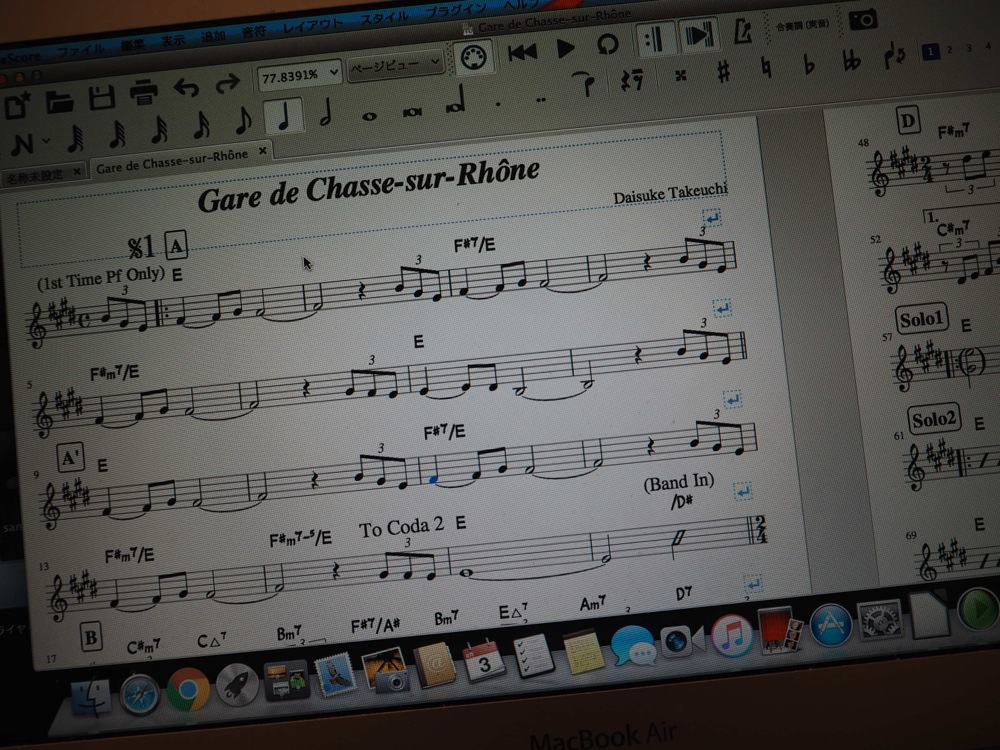1000x750 pixels.
Task: Select the To Coda 2 marking
Action: [x=401, y=527]
